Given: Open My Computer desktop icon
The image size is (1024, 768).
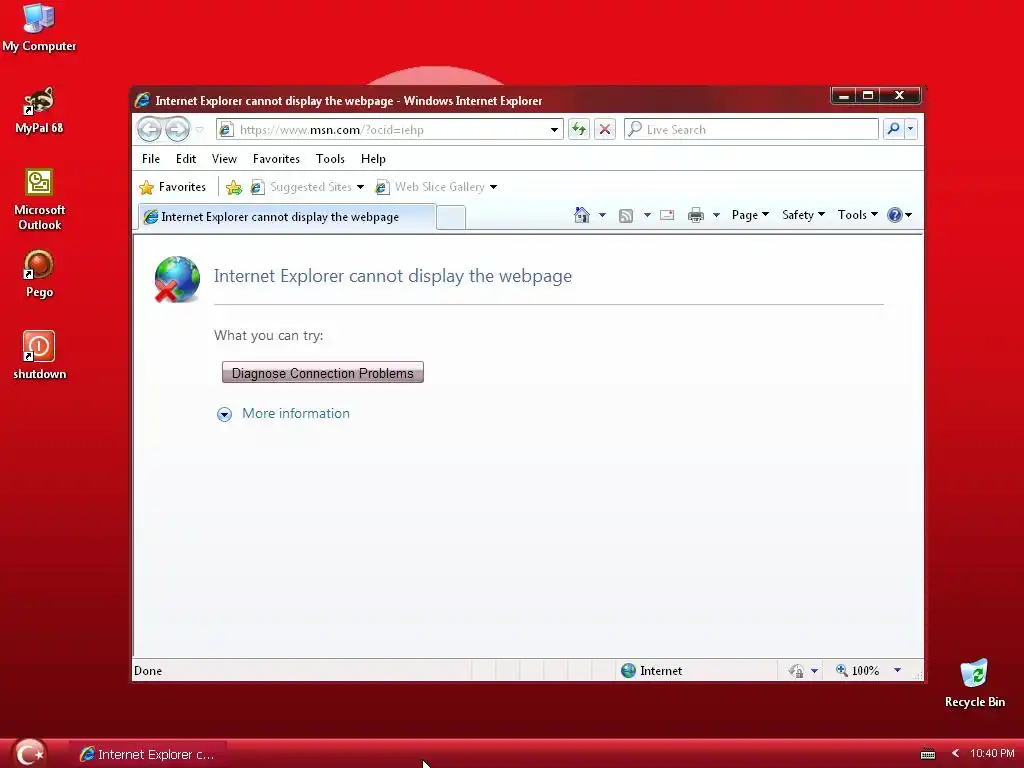Looking at the screenshot, I should click(39, 27).
